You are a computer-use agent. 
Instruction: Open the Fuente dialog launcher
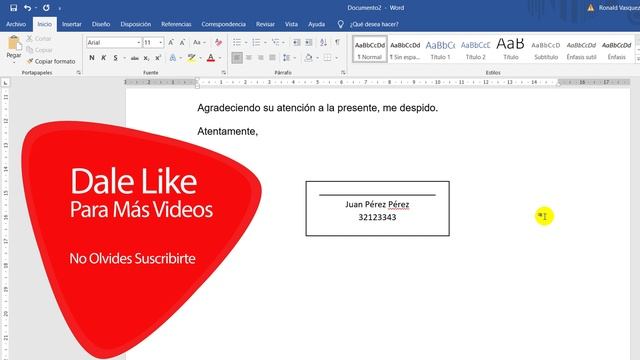click(223, 73)
